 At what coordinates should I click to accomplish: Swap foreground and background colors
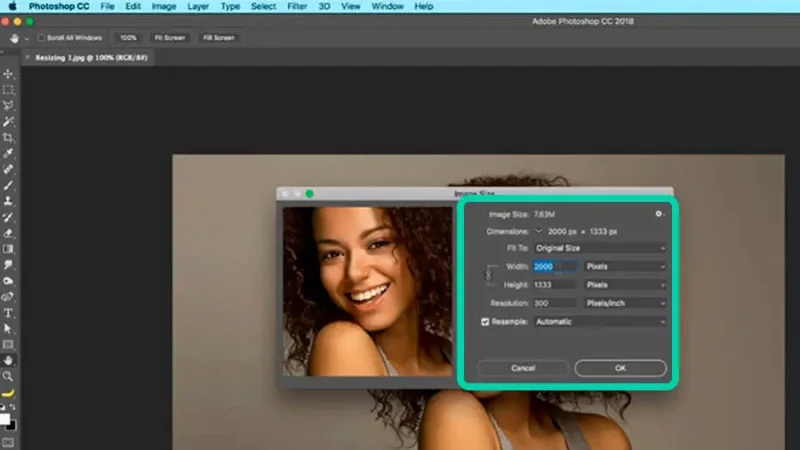13,407
